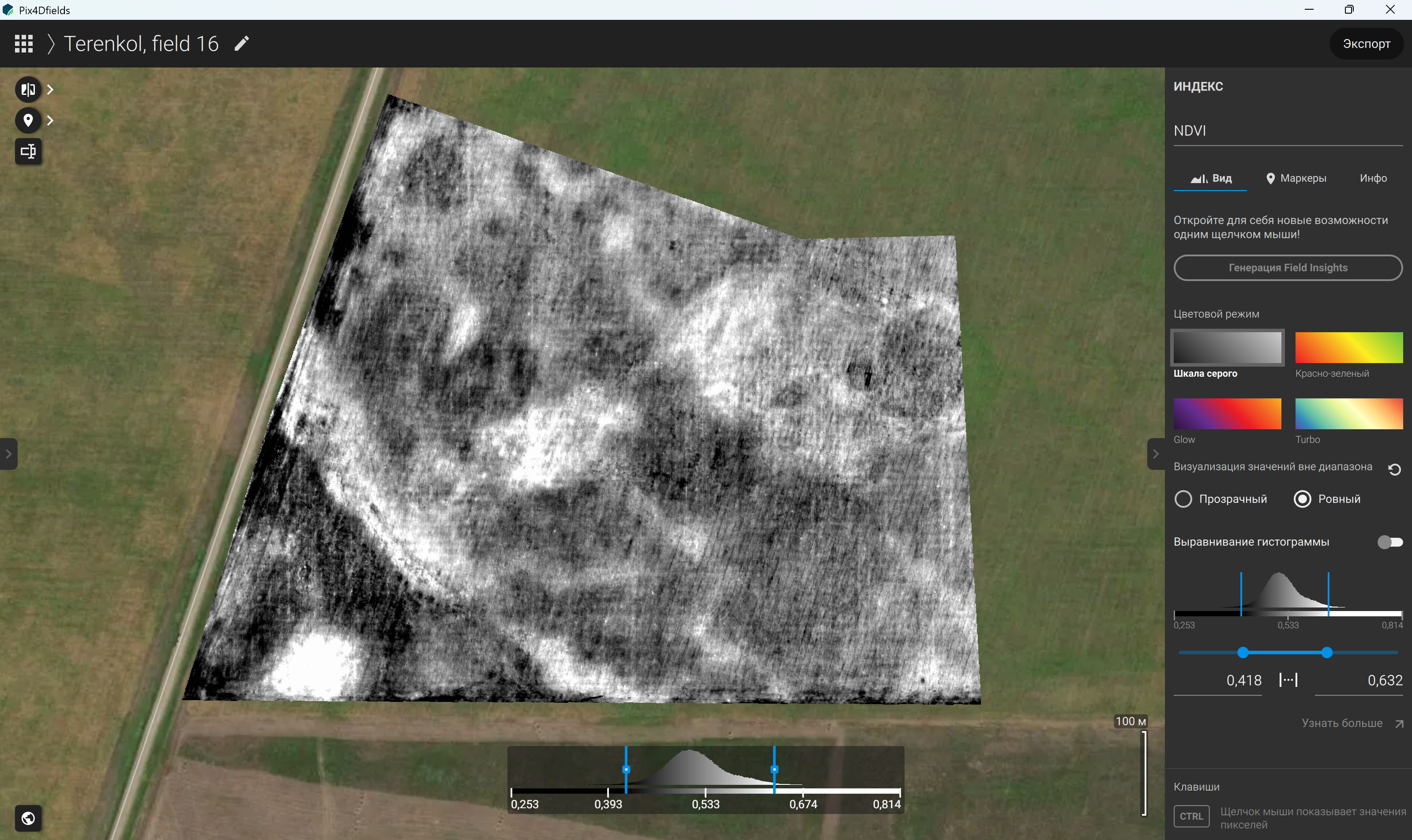Collapse the right index panel
This screenshot has height=840, width=1412.
click(1156, 454)
